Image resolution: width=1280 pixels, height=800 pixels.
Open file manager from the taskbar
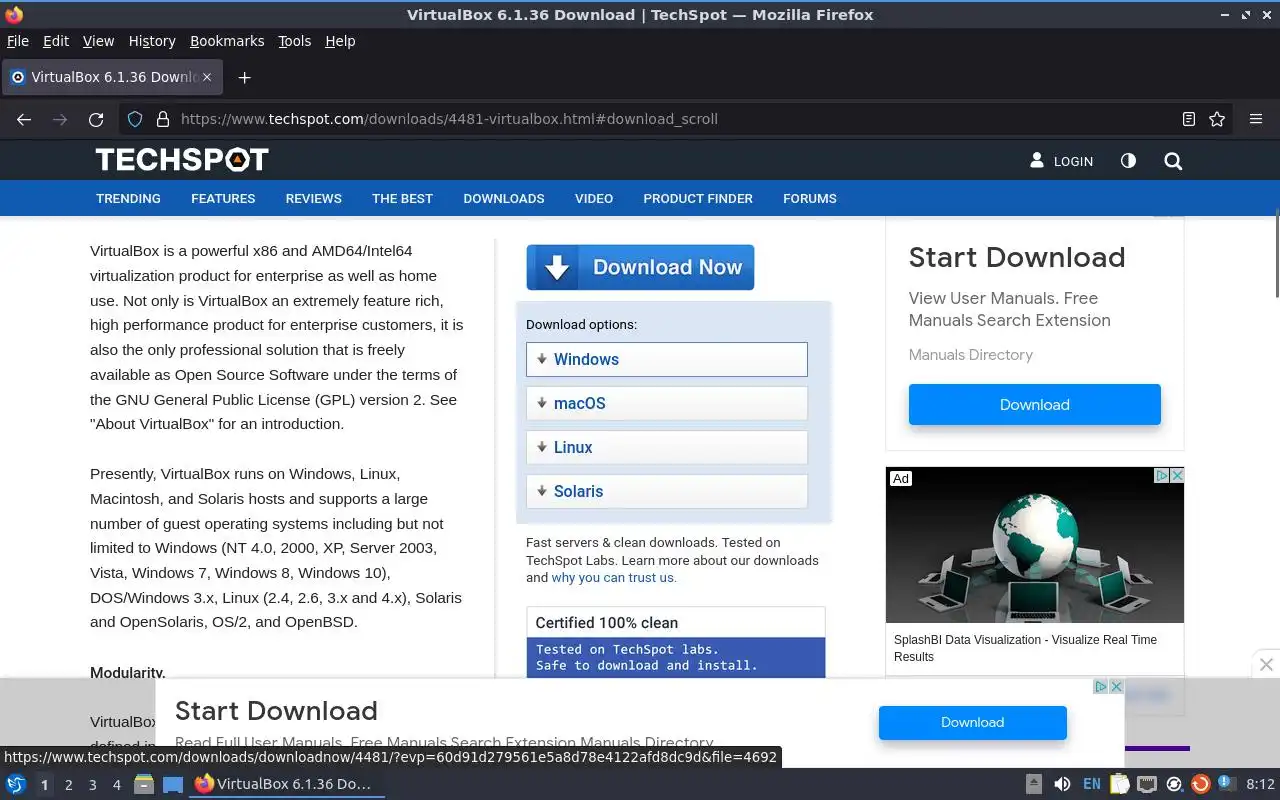143,785
